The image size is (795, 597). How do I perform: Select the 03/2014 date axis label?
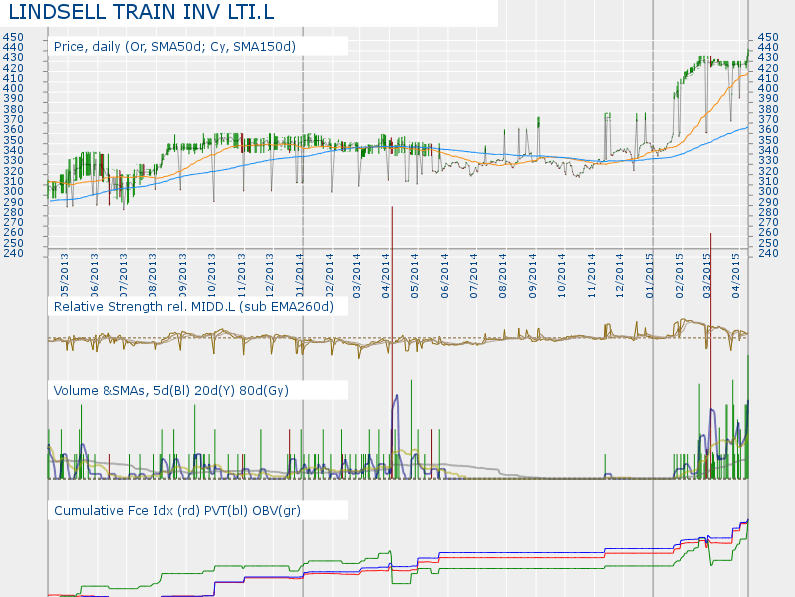(357, 275)
